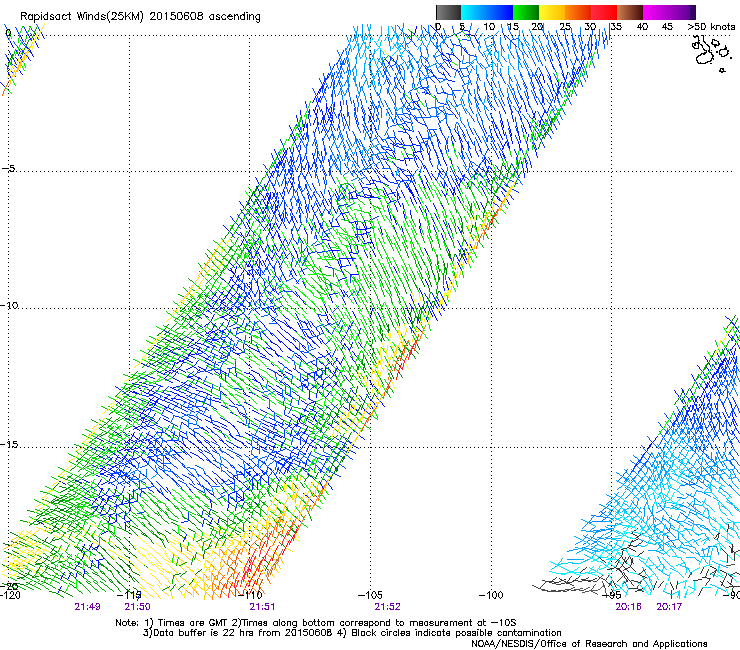Click the '>50 knots' legend label
The width and height of the screenshot is (740, 650).
coord(711,27)
